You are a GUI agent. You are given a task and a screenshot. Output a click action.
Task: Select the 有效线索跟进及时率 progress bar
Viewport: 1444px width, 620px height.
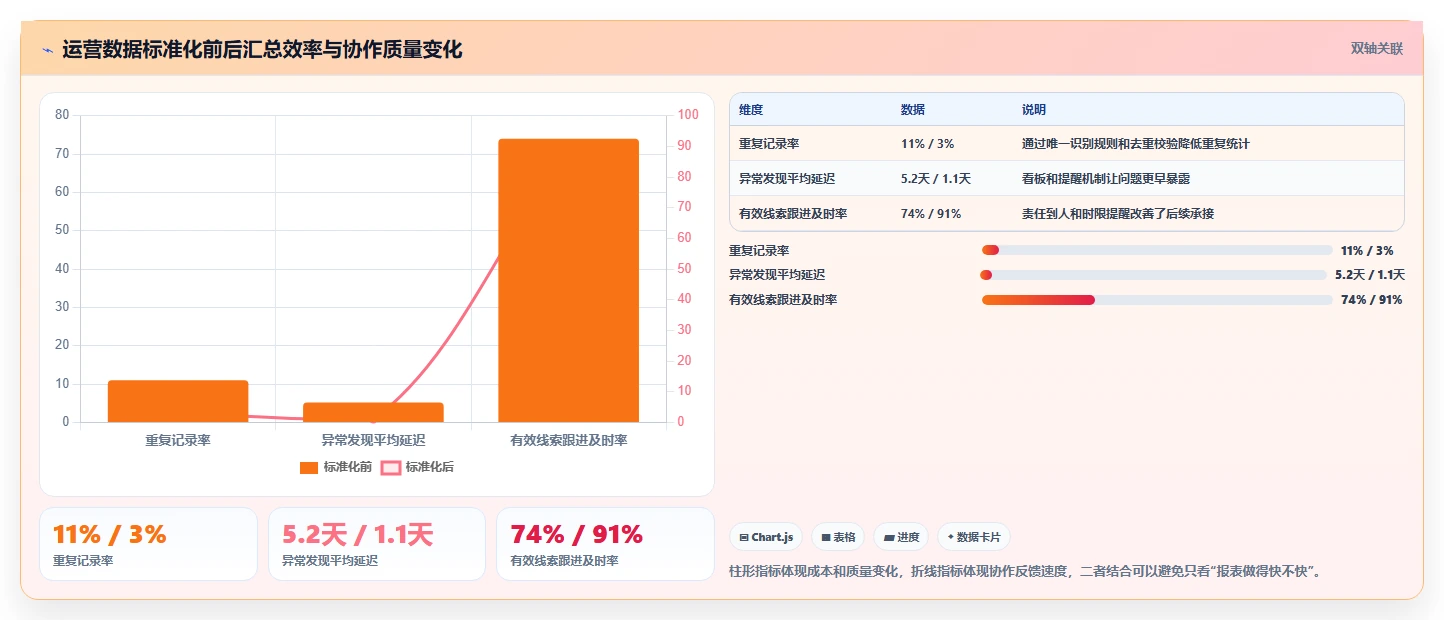coord(1157,300)
